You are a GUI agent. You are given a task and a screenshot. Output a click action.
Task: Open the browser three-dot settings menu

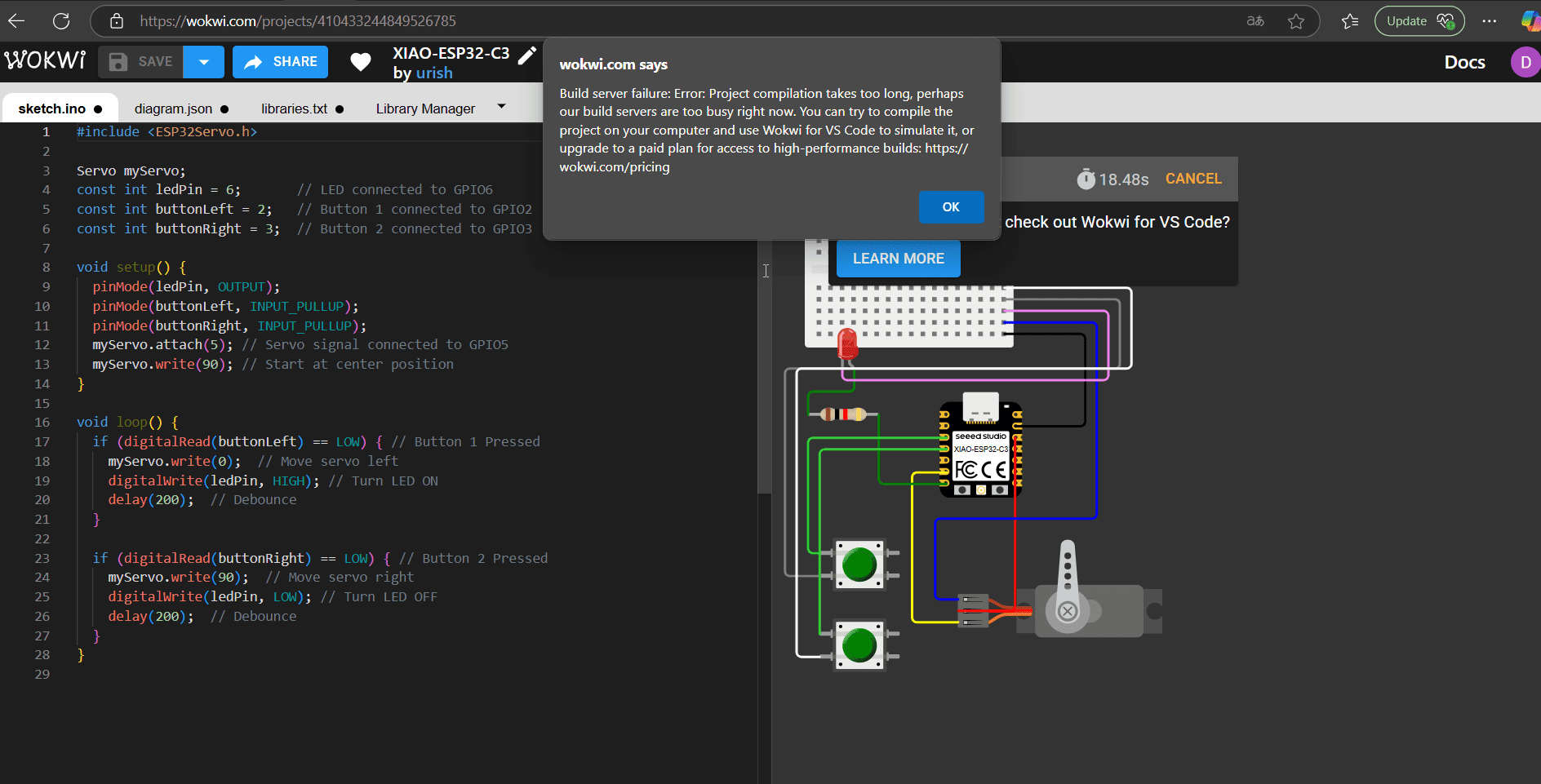point(1490,21)
